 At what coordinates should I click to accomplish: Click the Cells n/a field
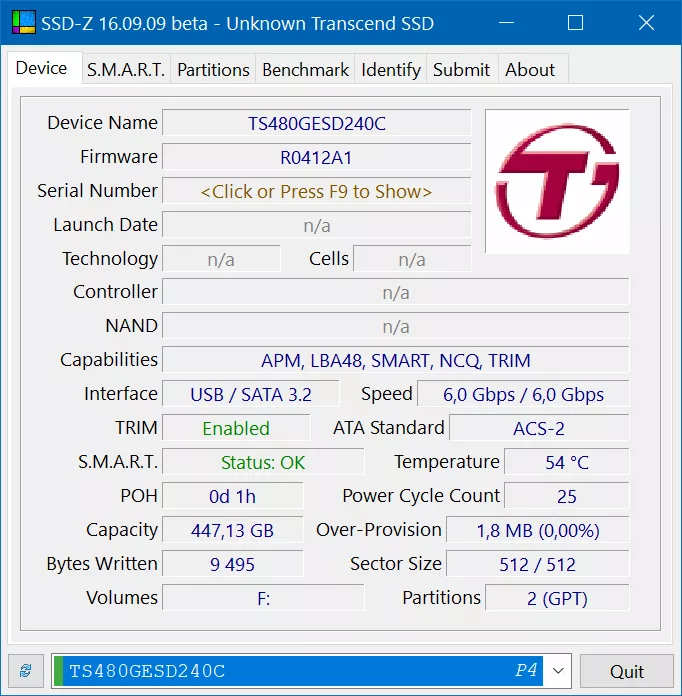[412, 259]
